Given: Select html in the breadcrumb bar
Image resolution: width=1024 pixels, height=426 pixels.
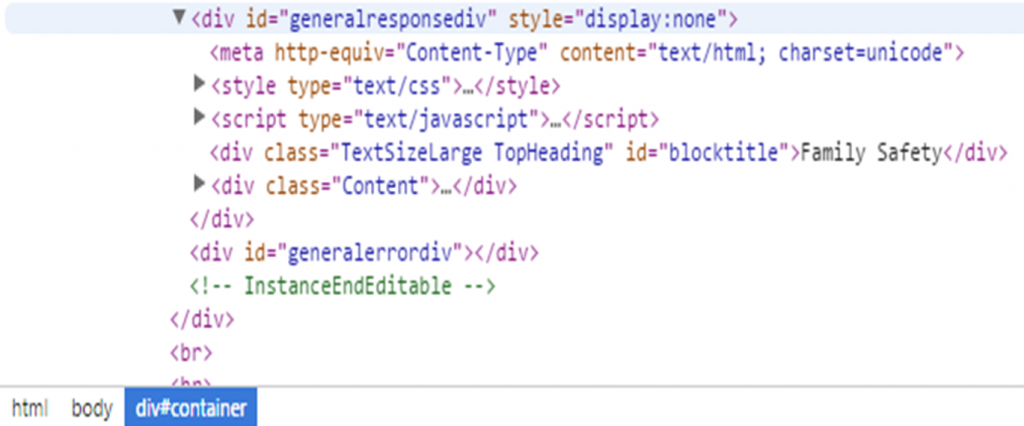Looking at the screenshot, I should pyautogui.click(x=29, y=408).
